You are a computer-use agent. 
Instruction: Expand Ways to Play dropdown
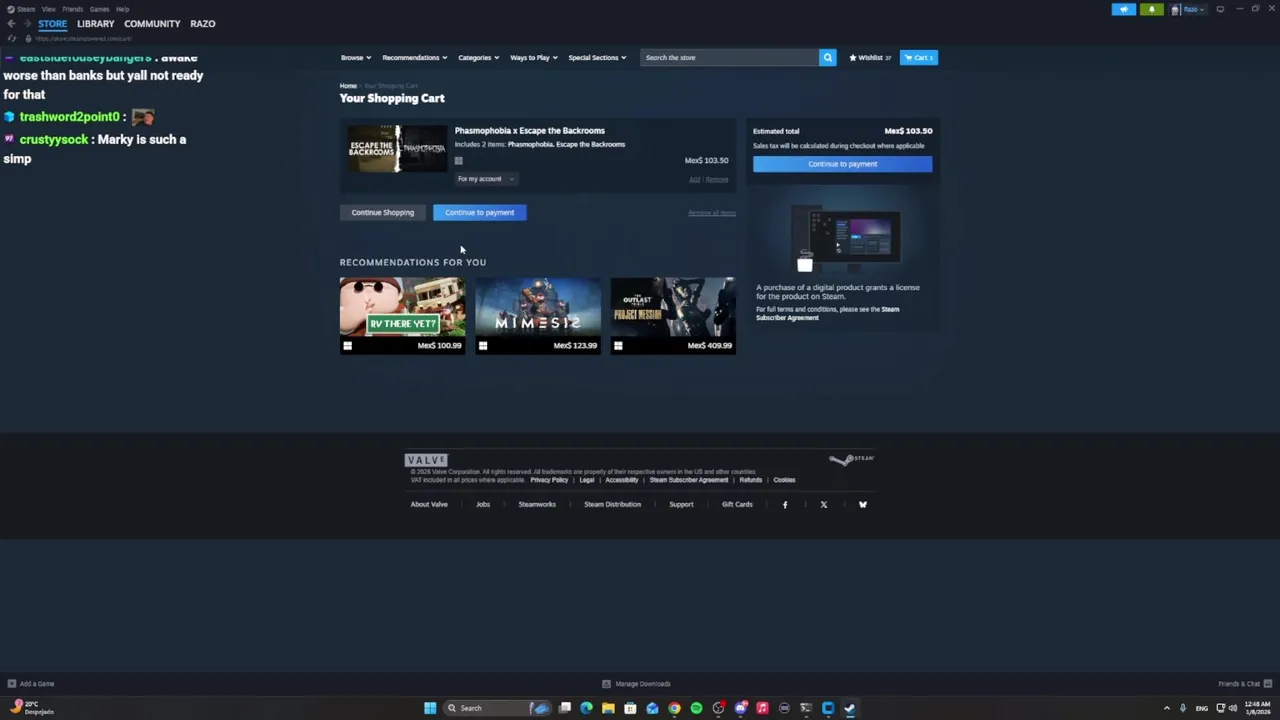[x=533, y=58]
